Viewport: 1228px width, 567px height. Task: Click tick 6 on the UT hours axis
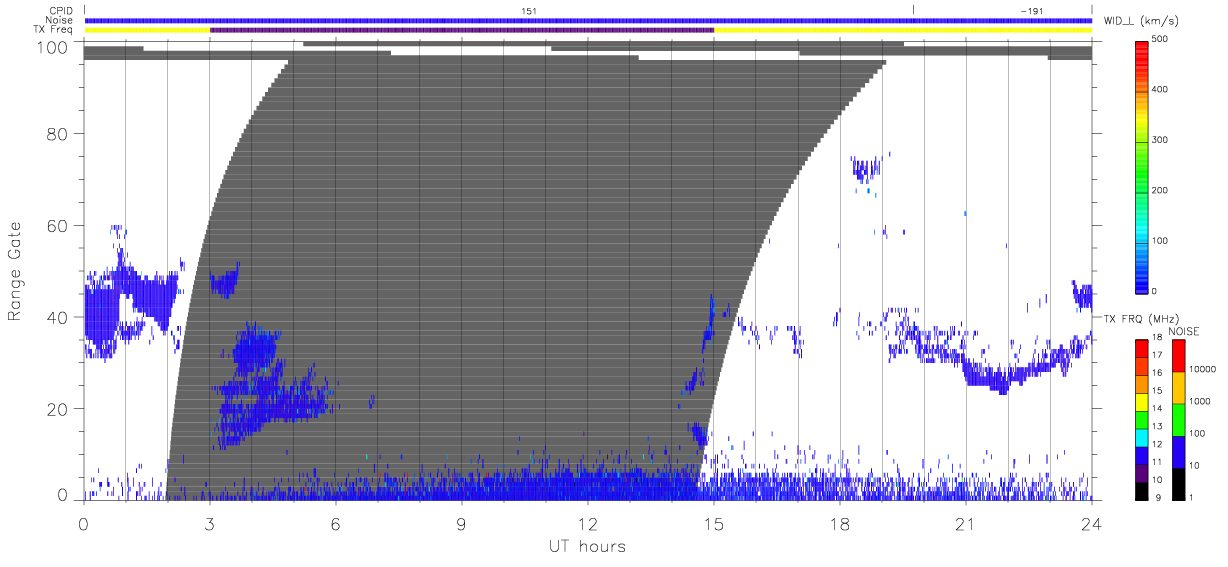[x=335, y=523]
